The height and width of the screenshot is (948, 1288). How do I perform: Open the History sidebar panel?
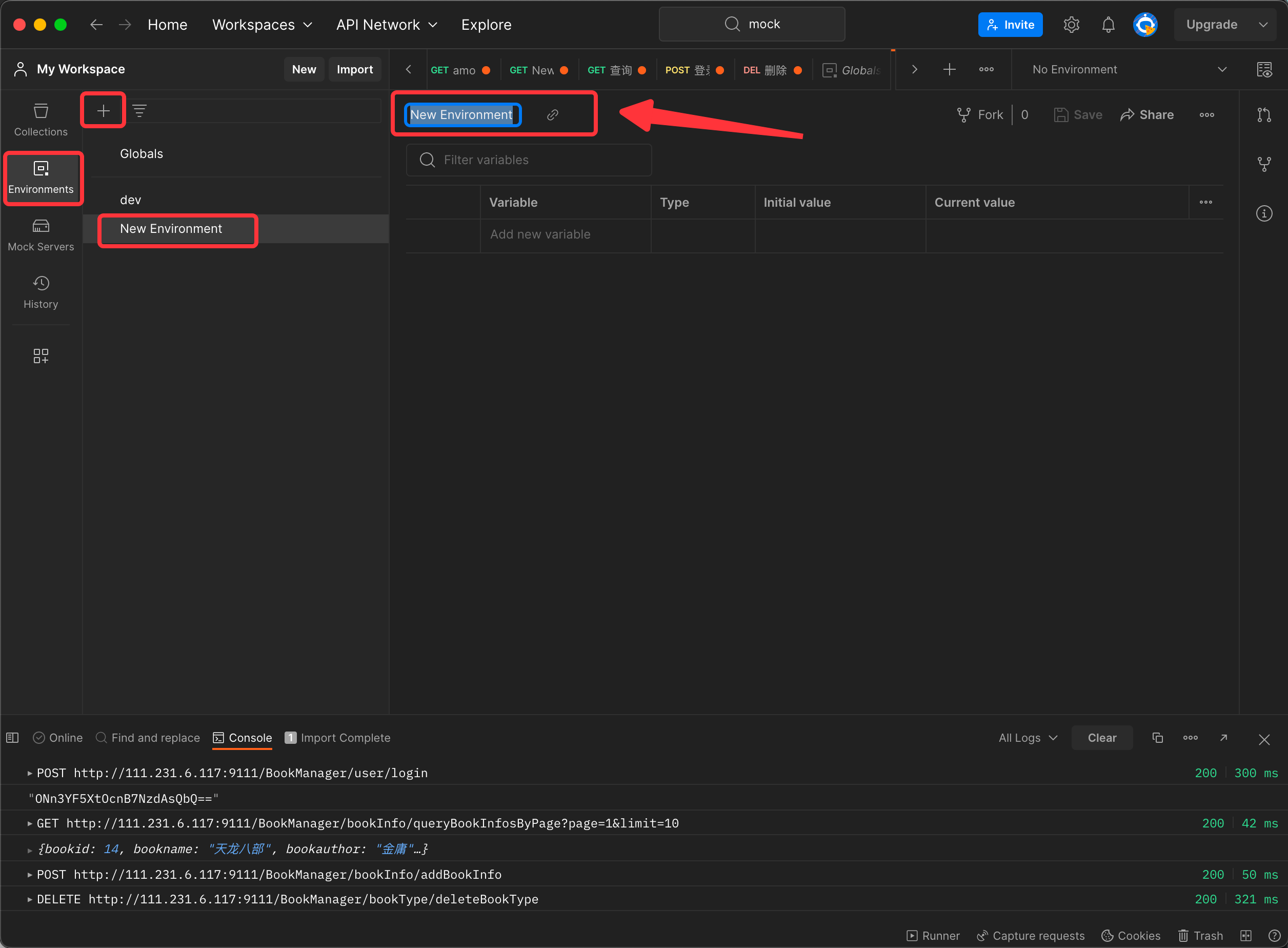(x=41, y=292)
